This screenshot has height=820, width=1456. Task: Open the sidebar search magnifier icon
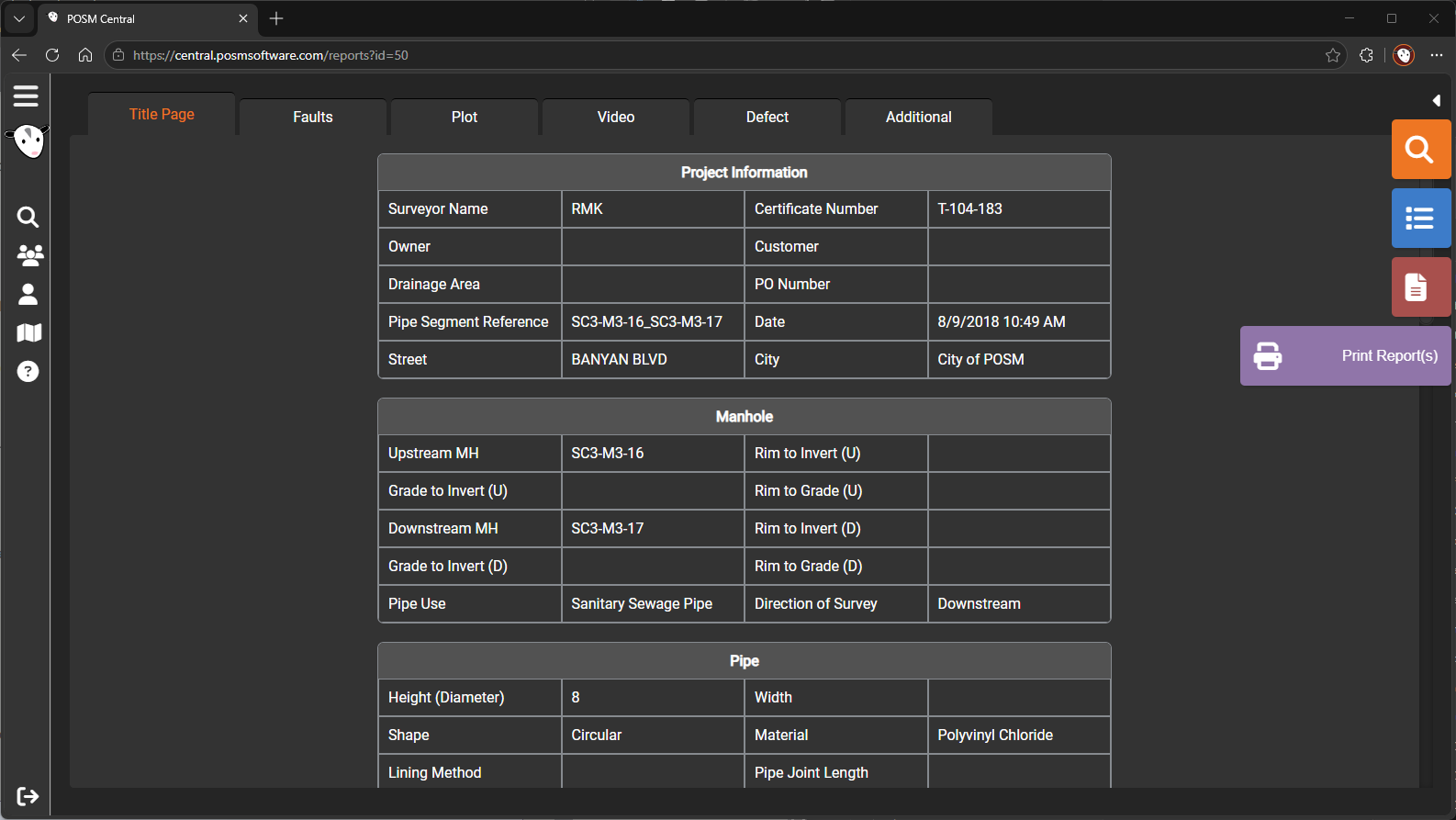[x=28, y=217]
